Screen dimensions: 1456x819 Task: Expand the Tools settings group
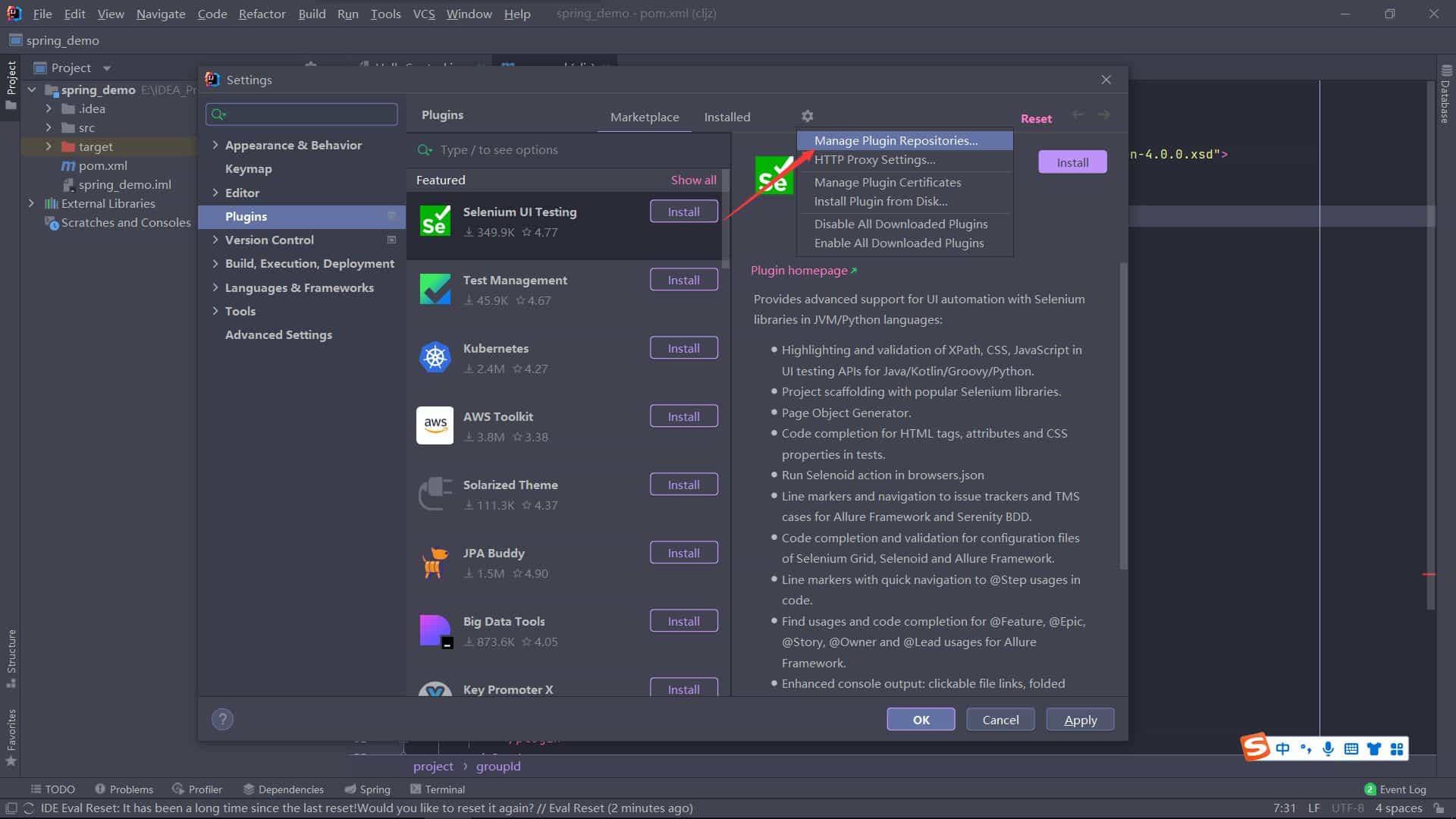pyautogui.click(x=215, y=311)
